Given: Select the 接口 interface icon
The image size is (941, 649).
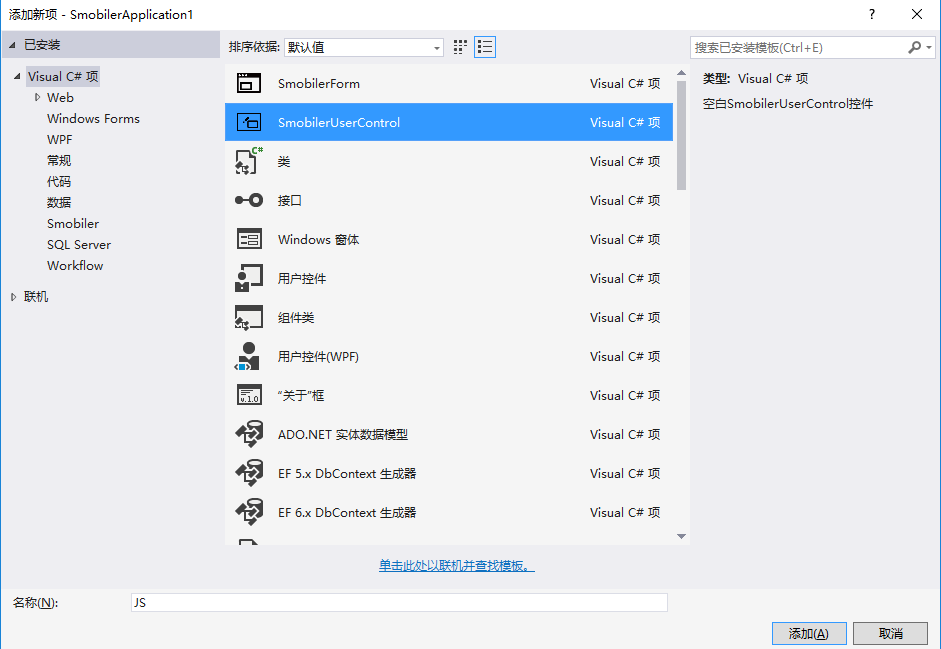Looking at the screenshot, I should coord(249,200).
